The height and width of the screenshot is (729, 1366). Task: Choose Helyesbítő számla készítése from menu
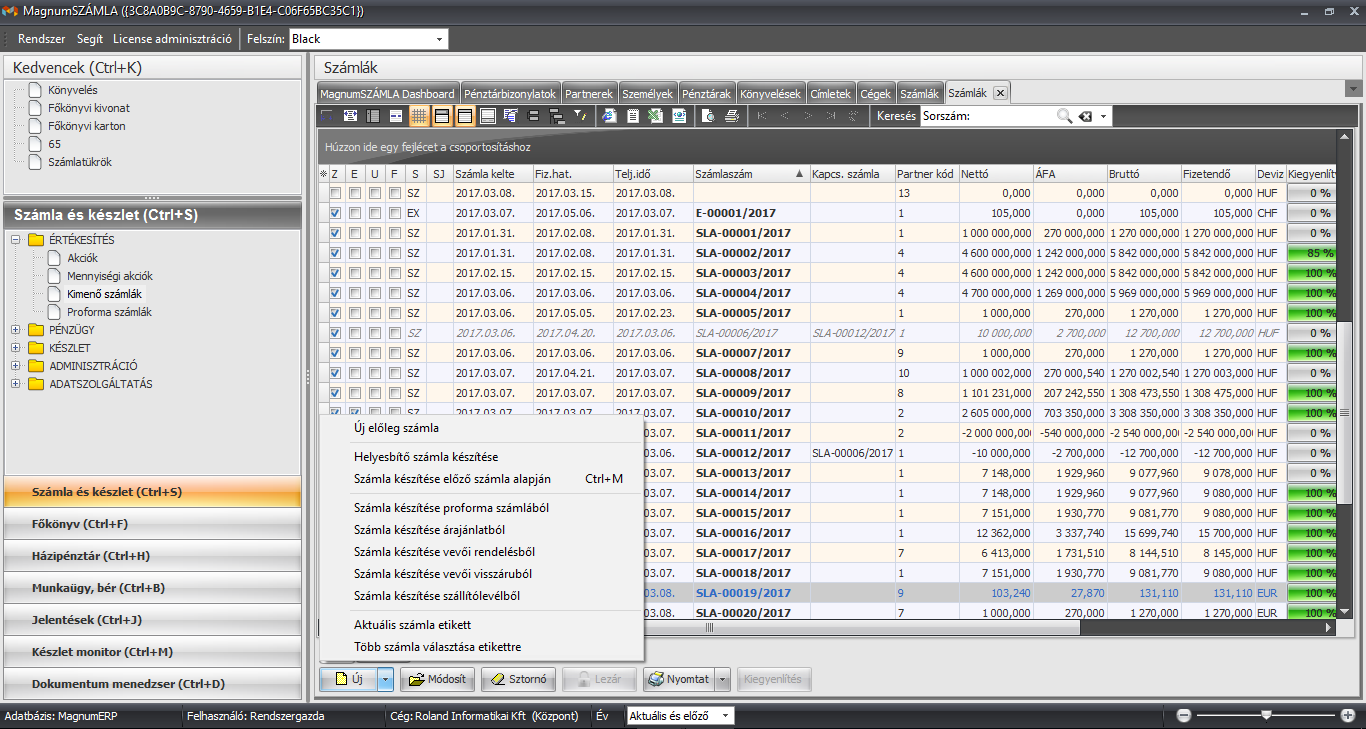[x=426, y=457]
